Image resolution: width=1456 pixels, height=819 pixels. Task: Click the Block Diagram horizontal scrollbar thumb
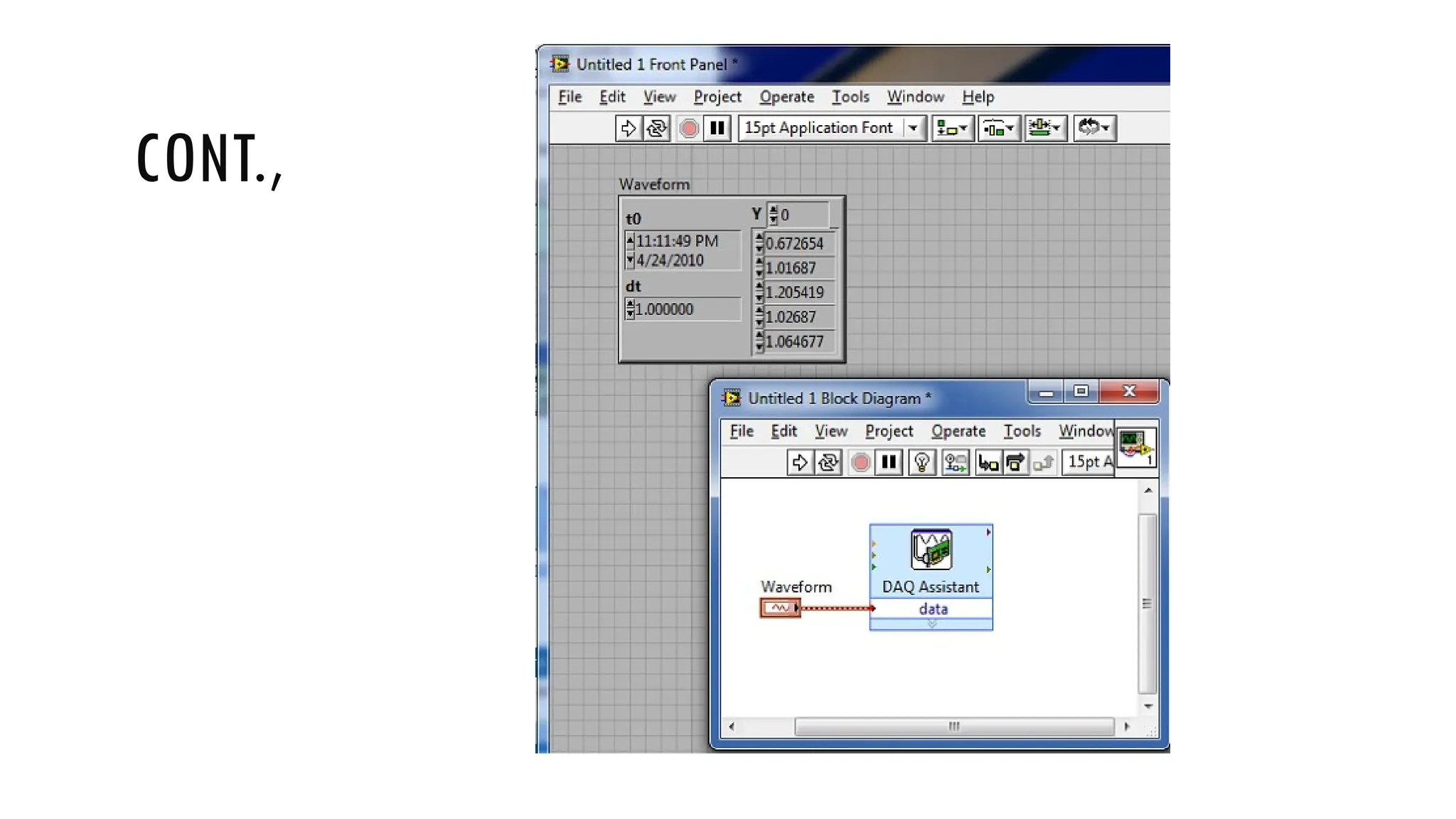(x=953, y=727)
